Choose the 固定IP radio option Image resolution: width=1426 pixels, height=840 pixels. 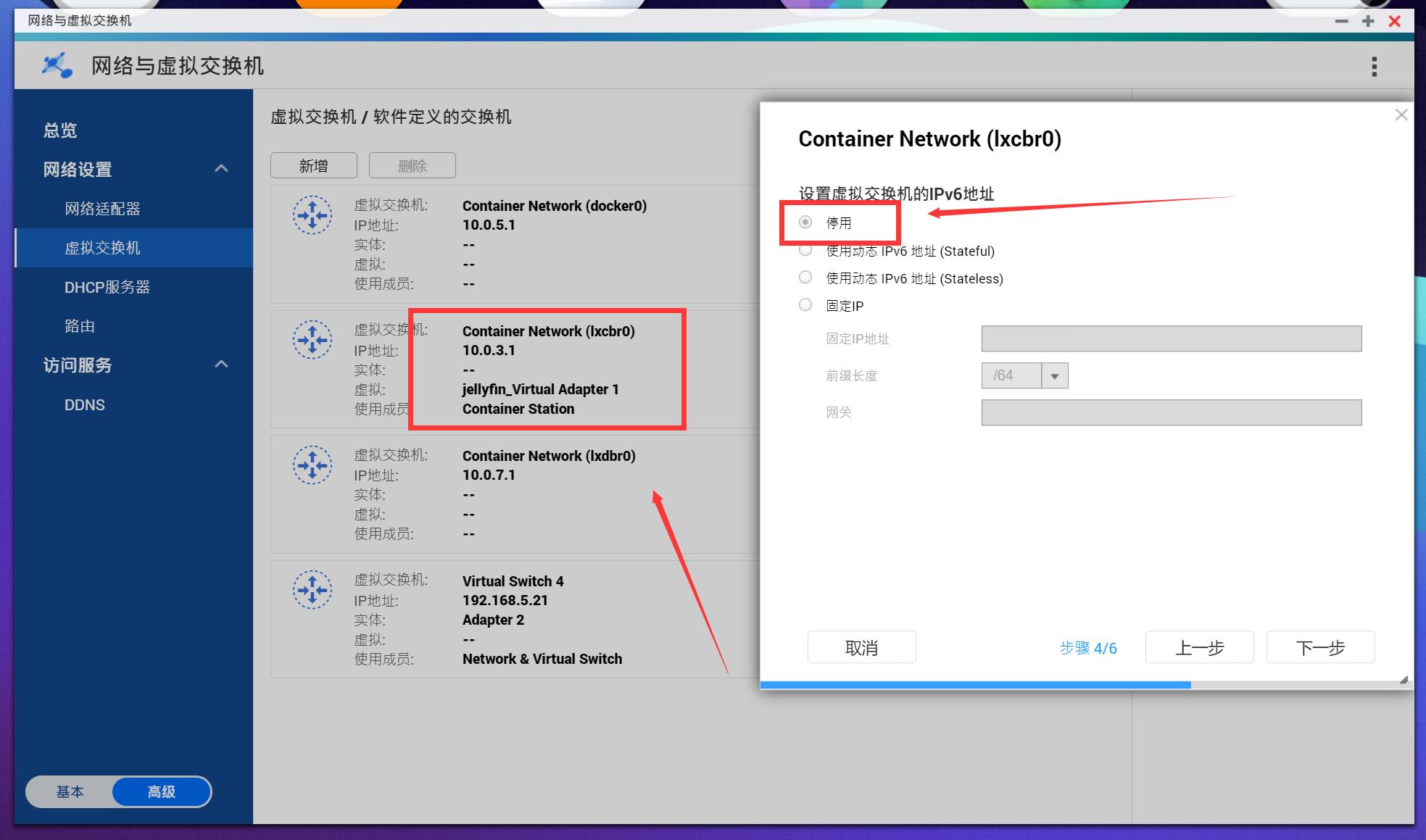[805, 304]
